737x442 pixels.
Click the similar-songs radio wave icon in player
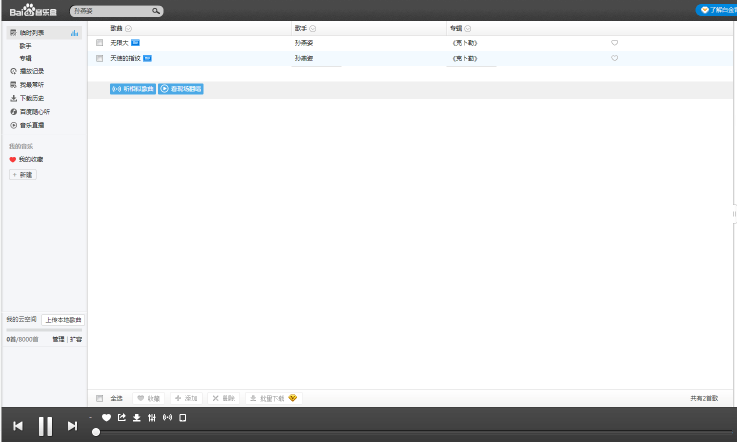[x=167, y=418]
